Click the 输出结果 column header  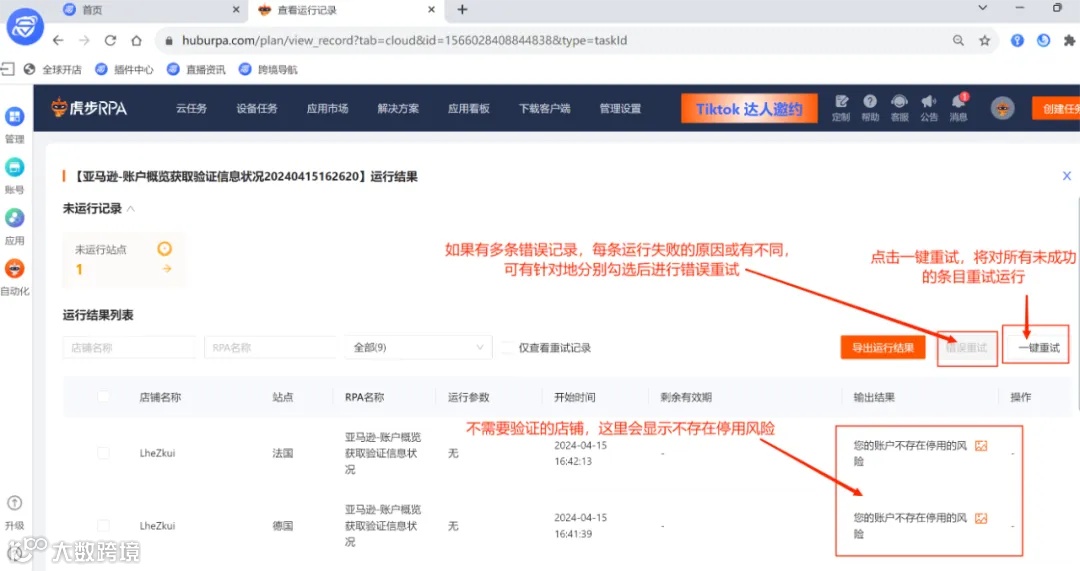point(874,397)
